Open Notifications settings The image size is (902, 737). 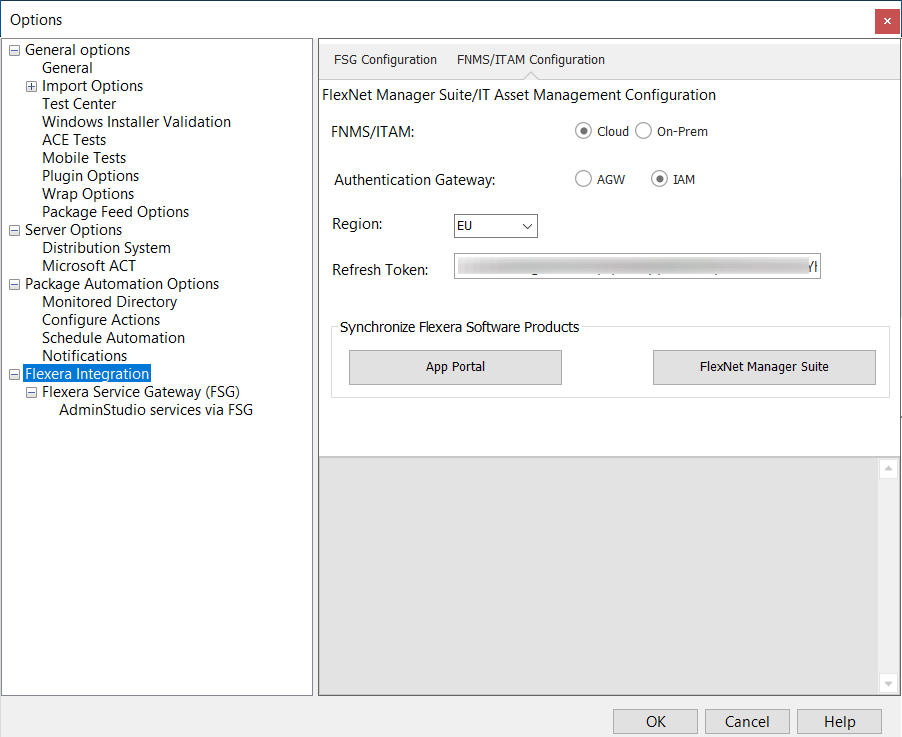pos(84,356)
